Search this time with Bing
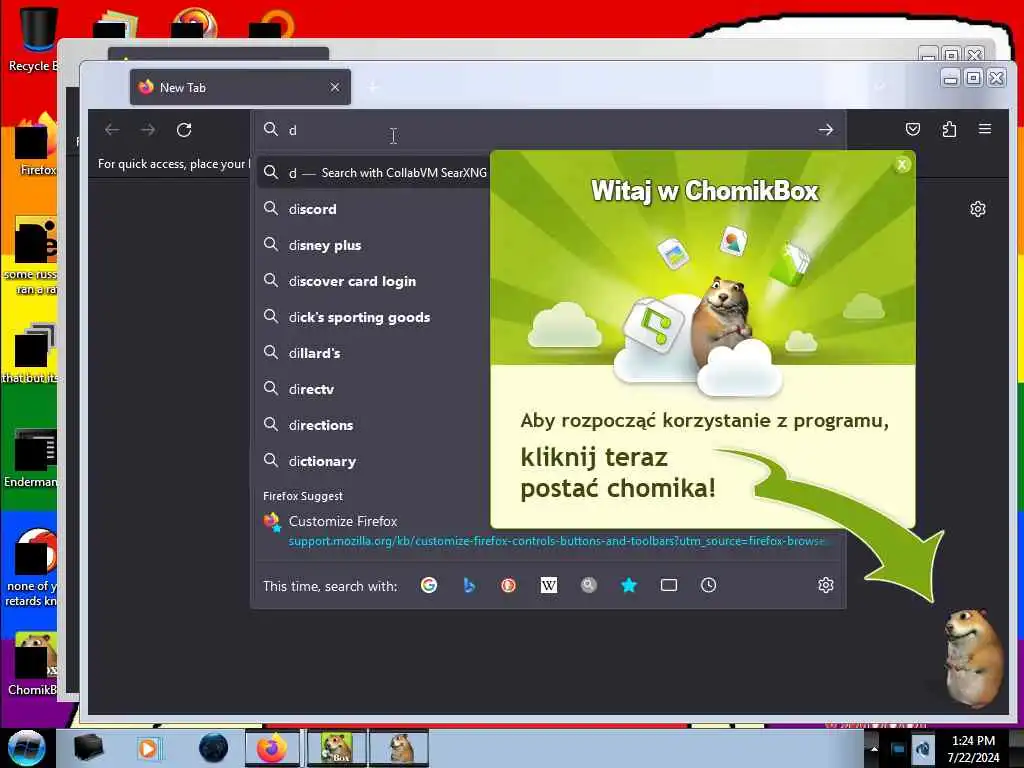 [x=469, y=585]
